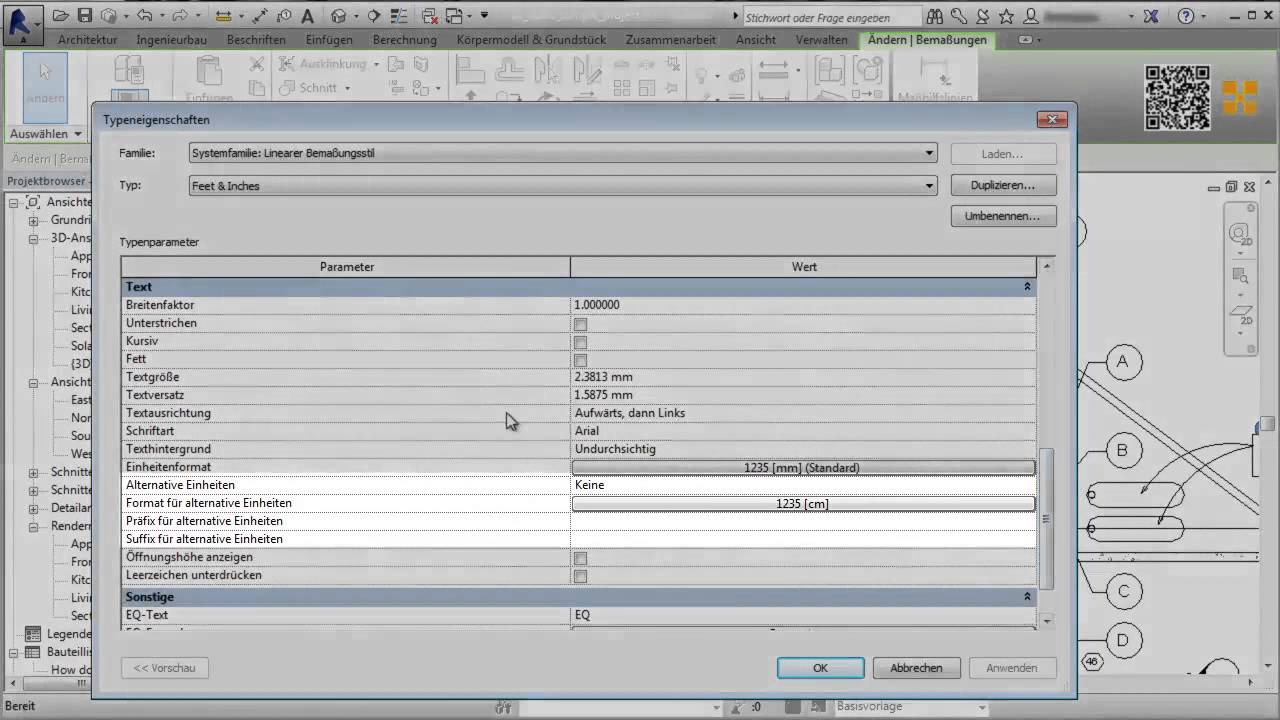Click the Abbrechen button
1280x720 pixels.
tap(916, 668)
